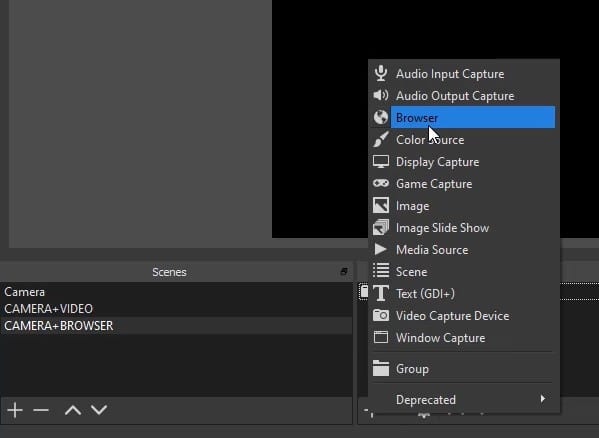Expand the Deprecated submenu arrow
The width and height of the screenshot is (599, 438).
[542, 399]
